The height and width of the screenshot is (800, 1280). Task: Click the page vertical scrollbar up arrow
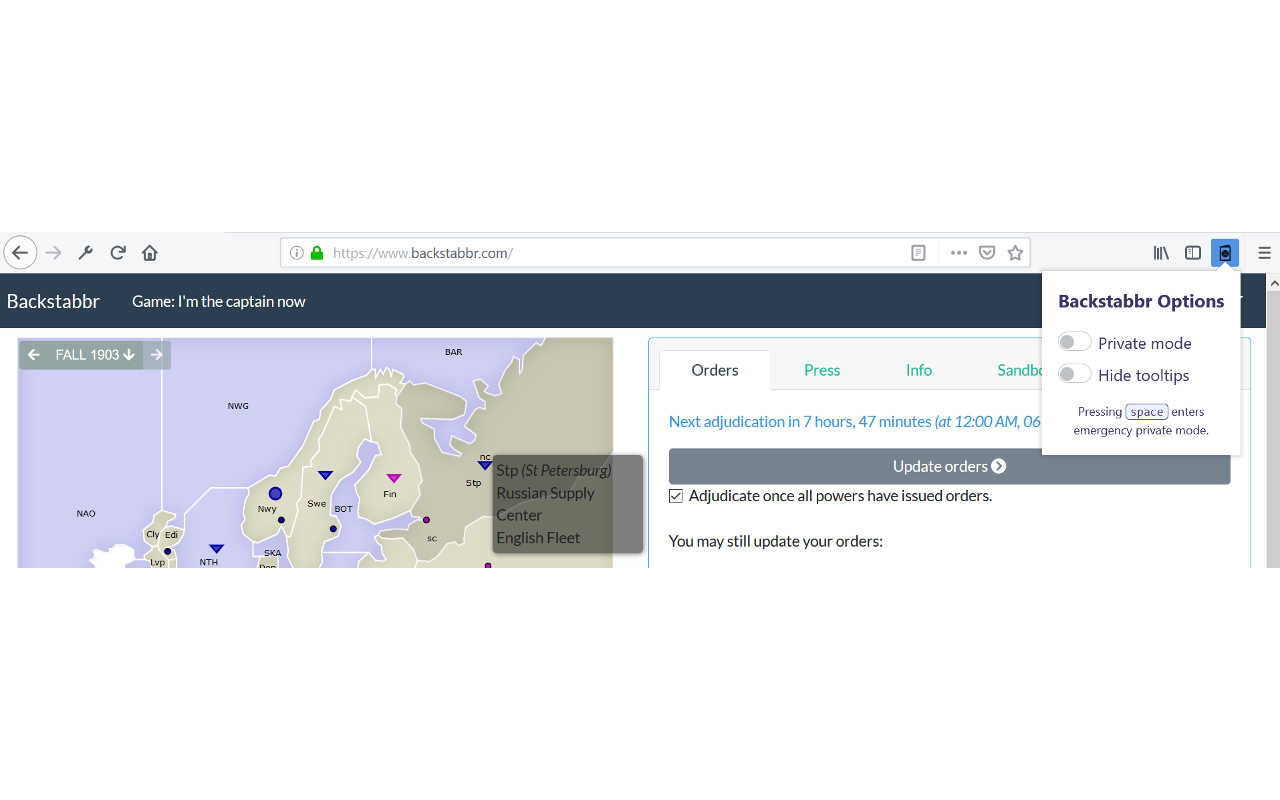(x=1273, y=284)
